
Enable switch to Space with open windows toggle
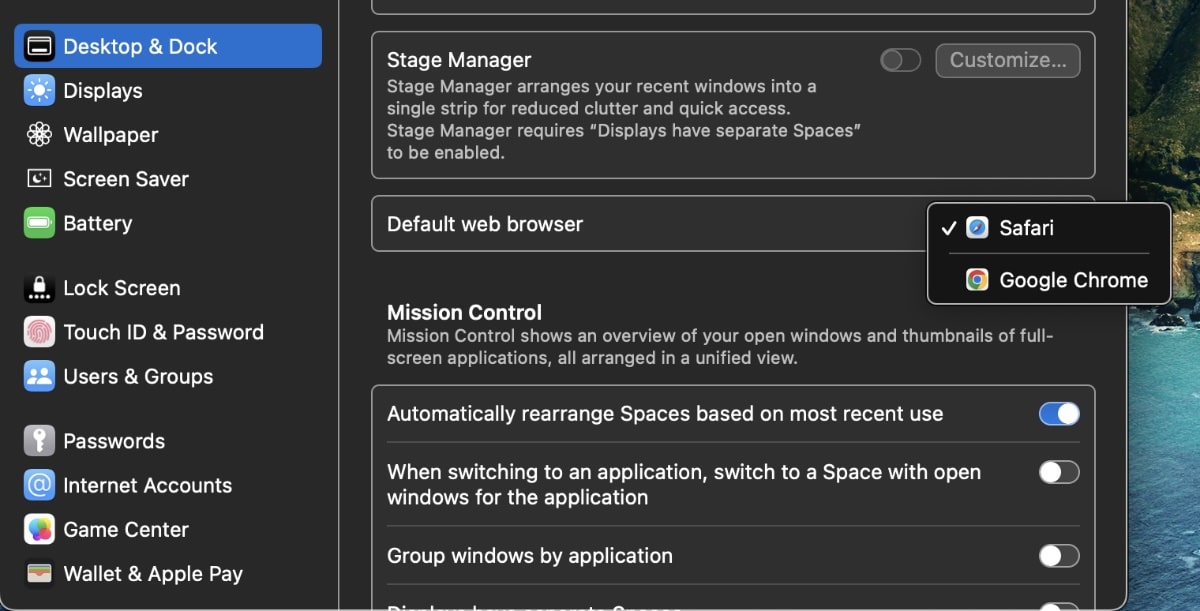pyautogui.click(x=1059, y=473)
